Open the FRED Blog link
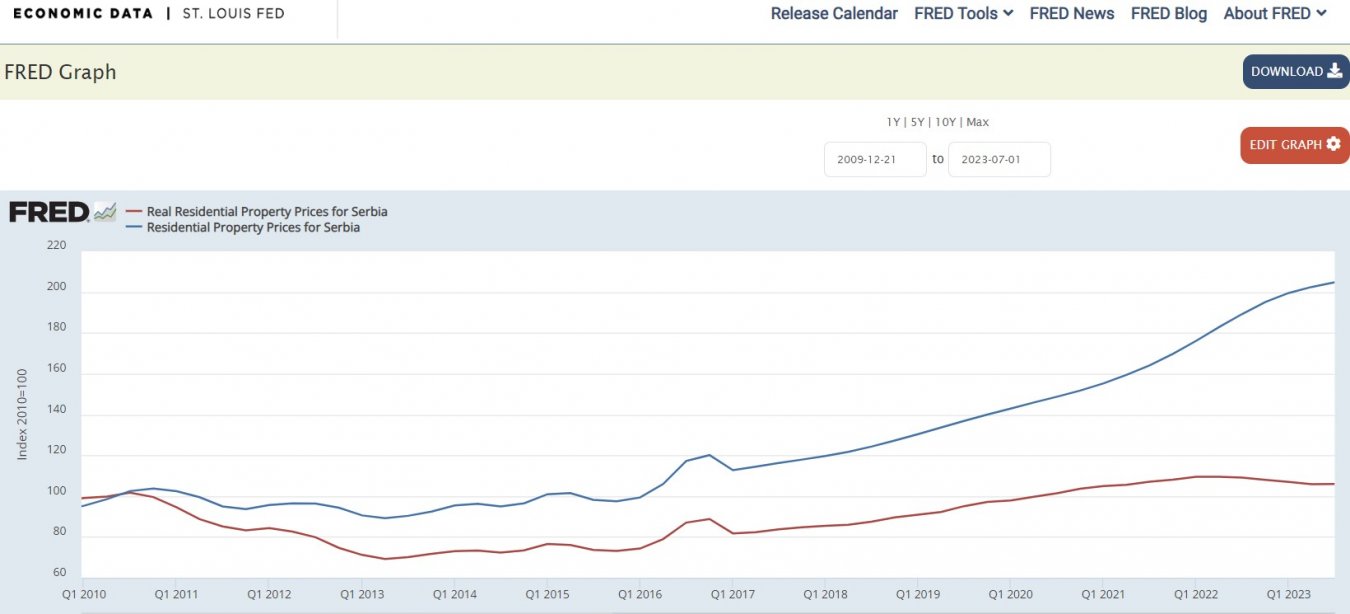This screenshot has height=614, width=1350. 1168,13
